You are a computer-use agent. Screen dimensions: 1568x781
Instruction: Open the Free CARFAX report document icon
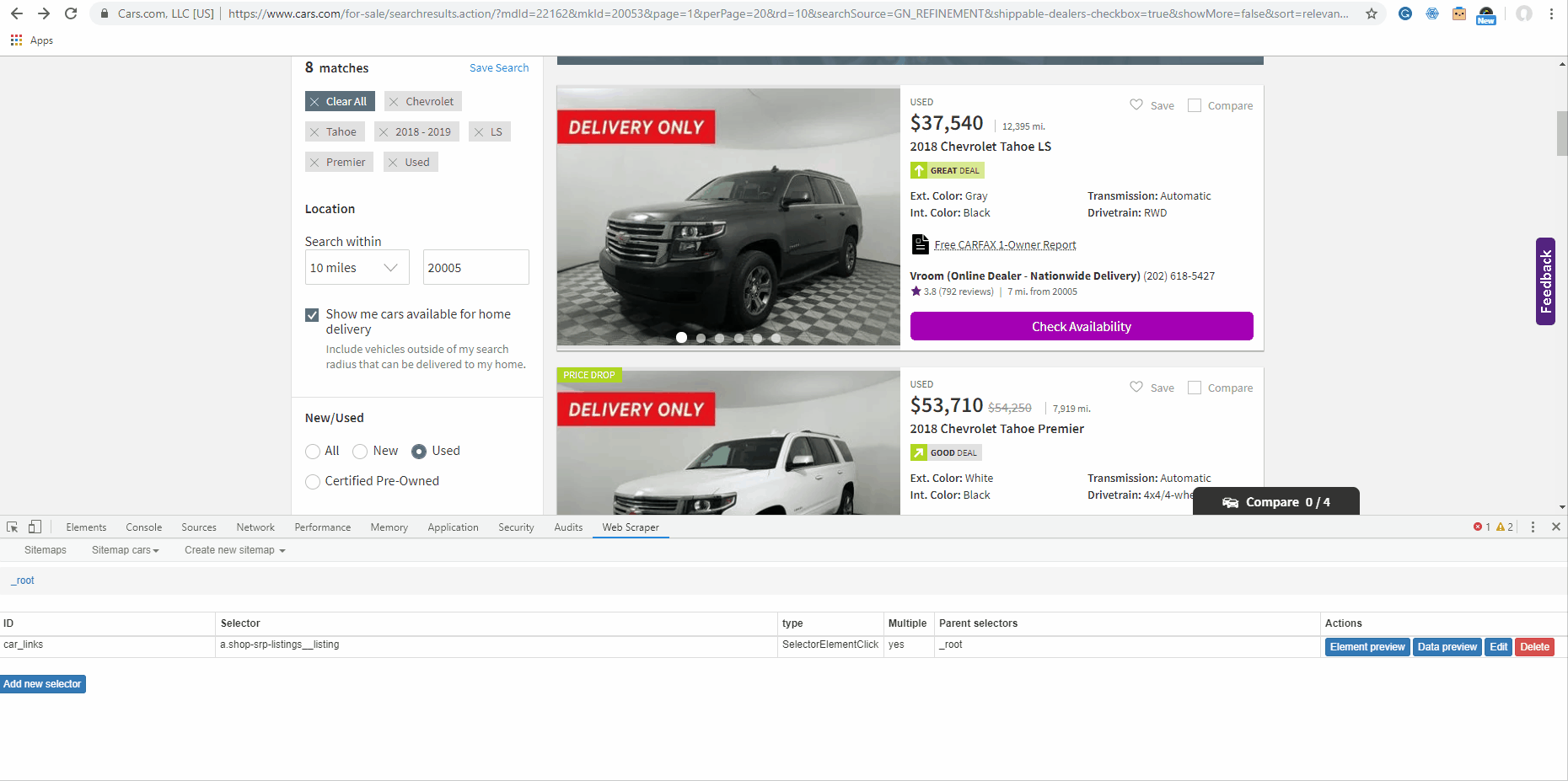[x=921, y=244]
